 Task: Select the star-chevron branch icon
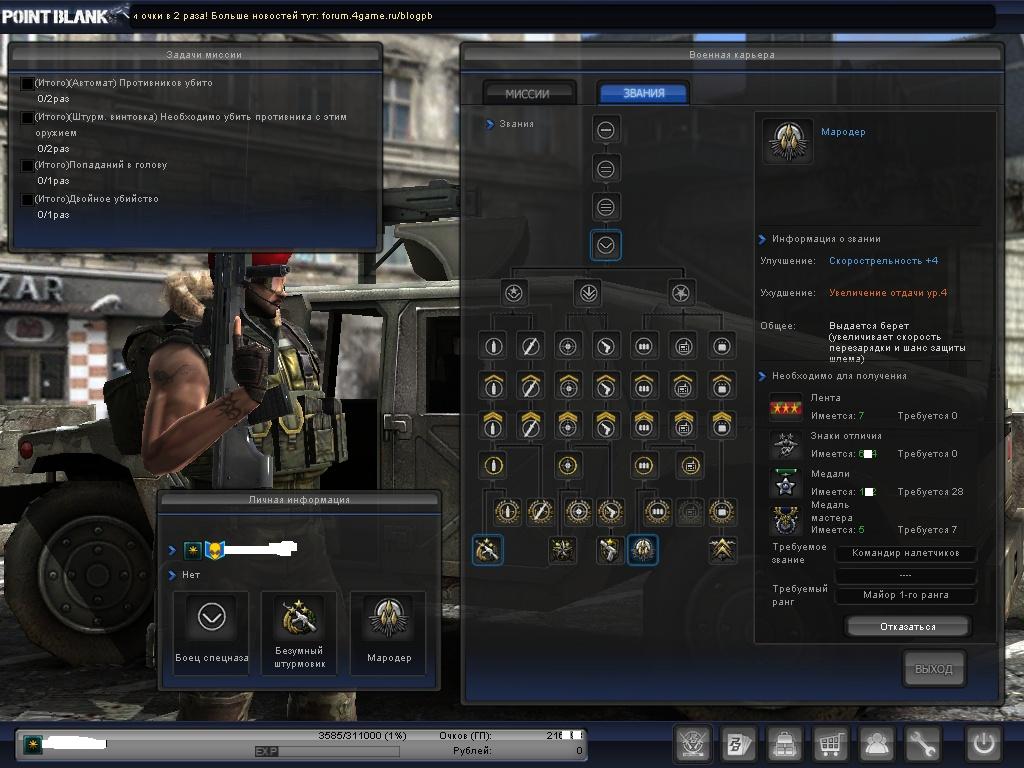coord(513,293)
